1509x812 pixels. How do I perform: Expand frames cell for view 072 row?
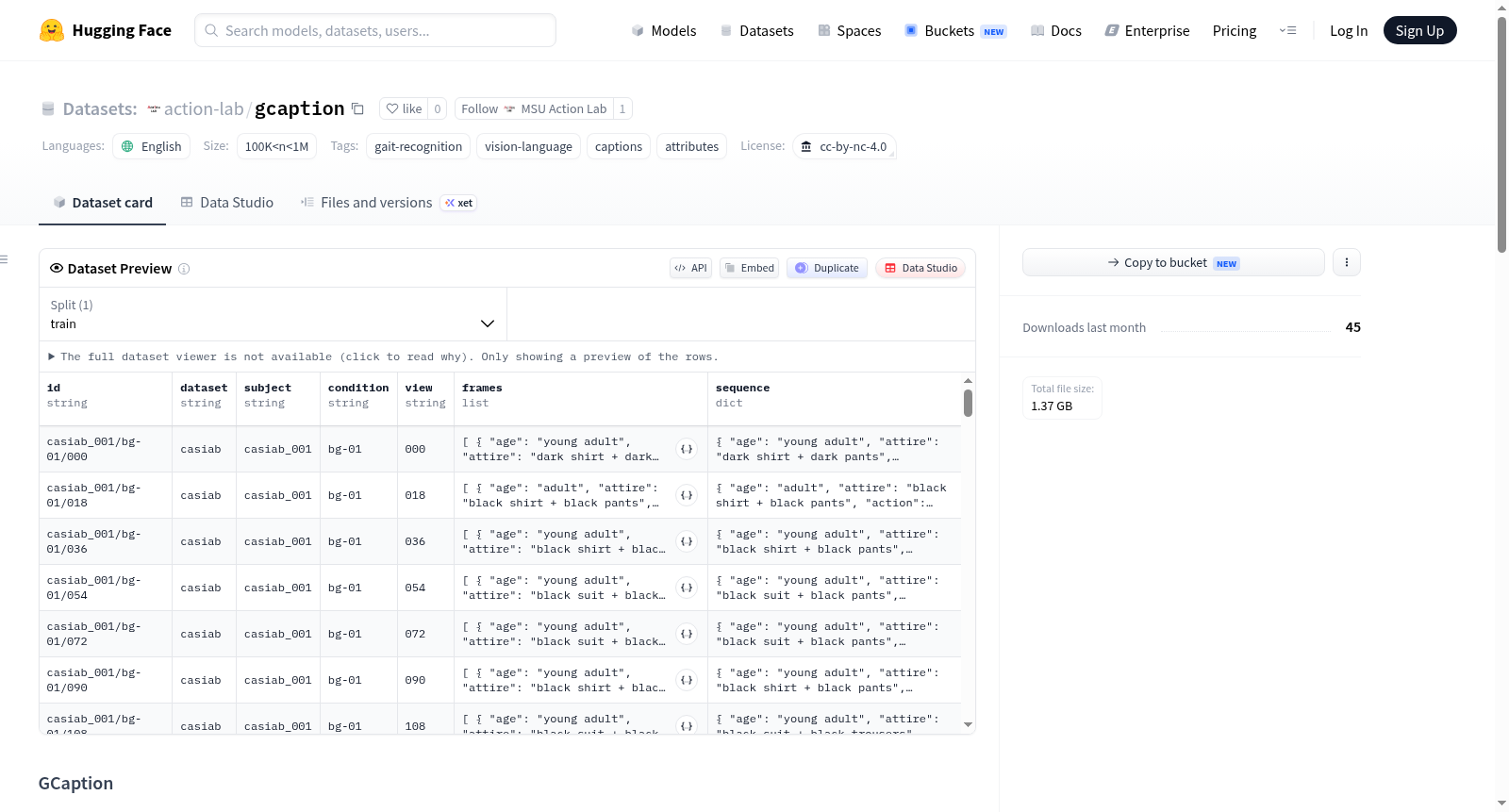coord(687,634)
